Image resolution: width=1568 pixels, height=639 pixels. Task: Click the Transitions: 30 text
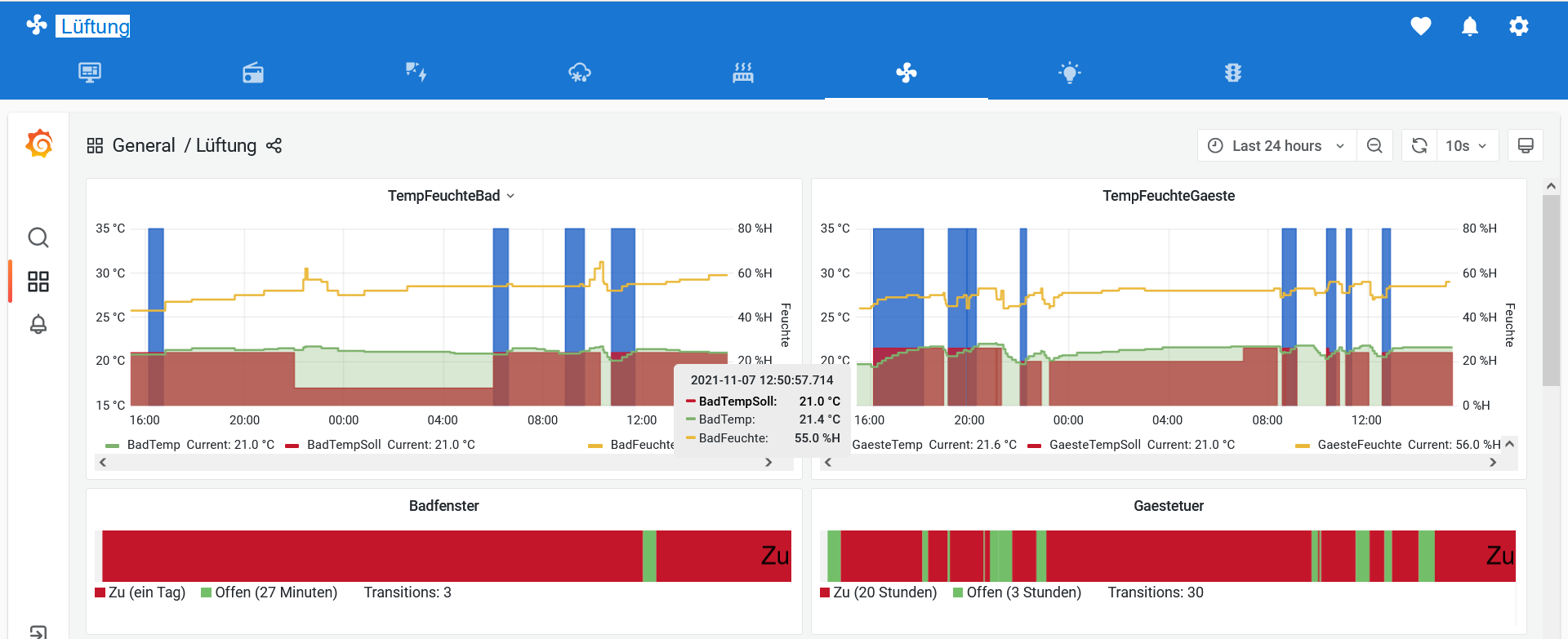coord(1156,592)
